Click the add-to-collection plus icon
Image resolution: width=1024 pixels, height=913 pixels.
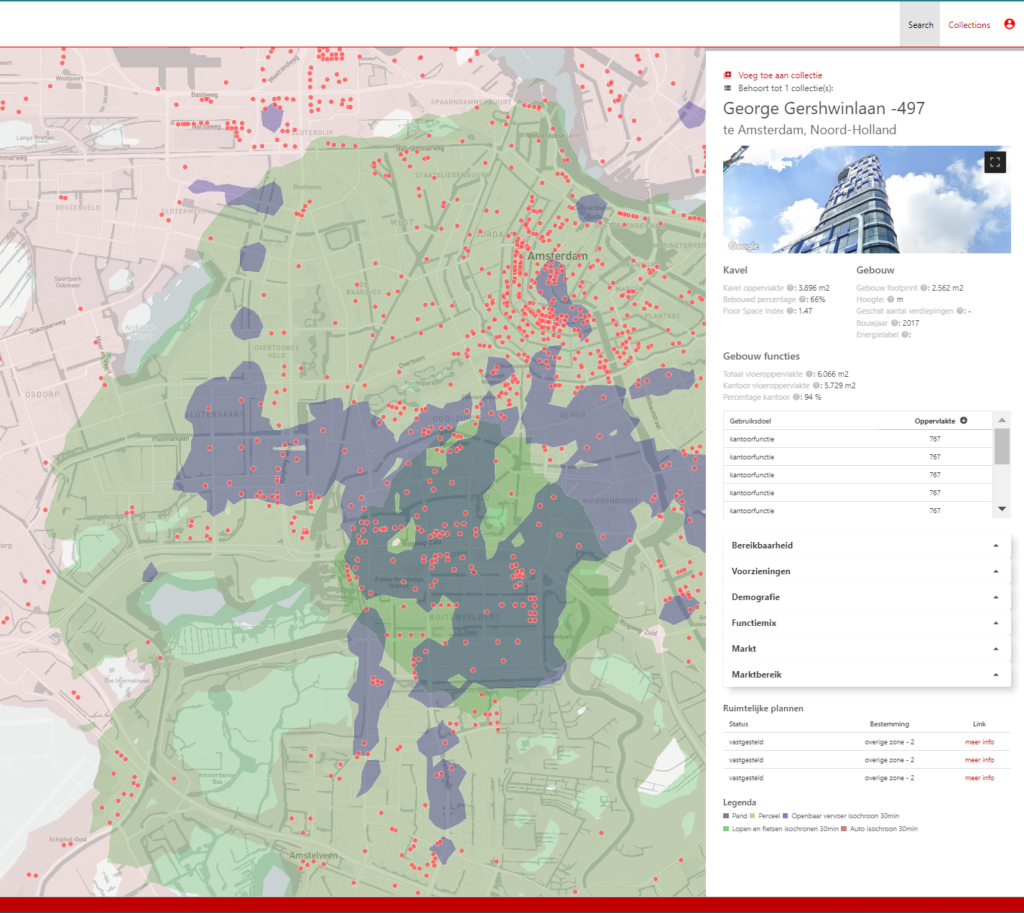coord(727,75)
